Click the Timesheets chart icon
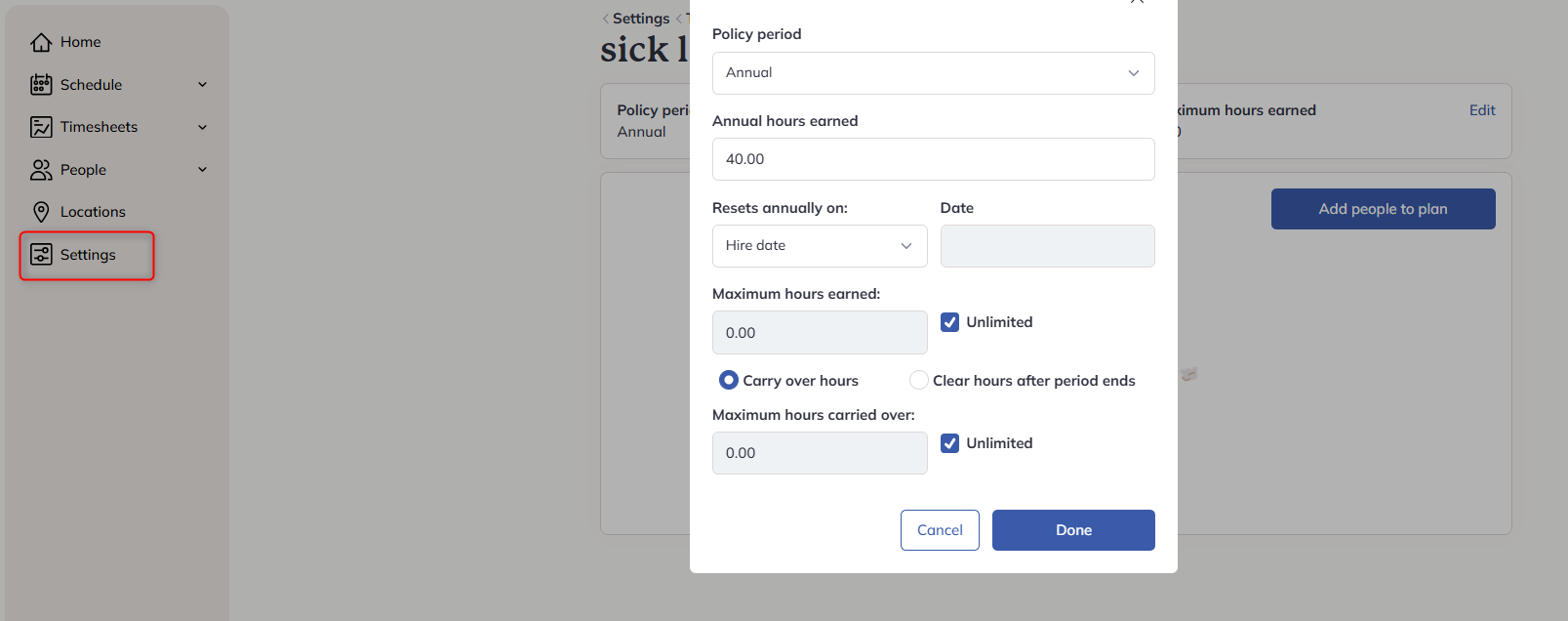The image size is (1568, 621). pyautogui.click(x=41, y=127)
